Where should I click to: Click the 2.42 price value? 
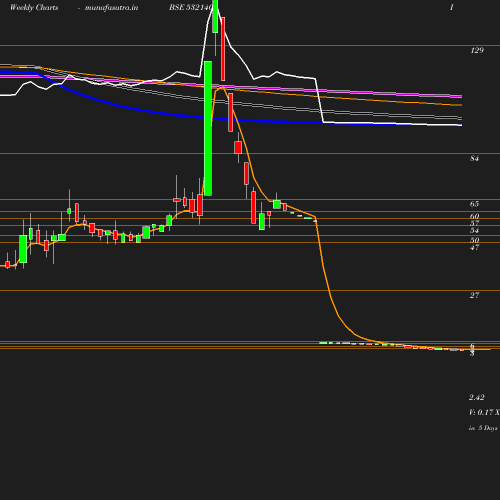coord(477,397)
